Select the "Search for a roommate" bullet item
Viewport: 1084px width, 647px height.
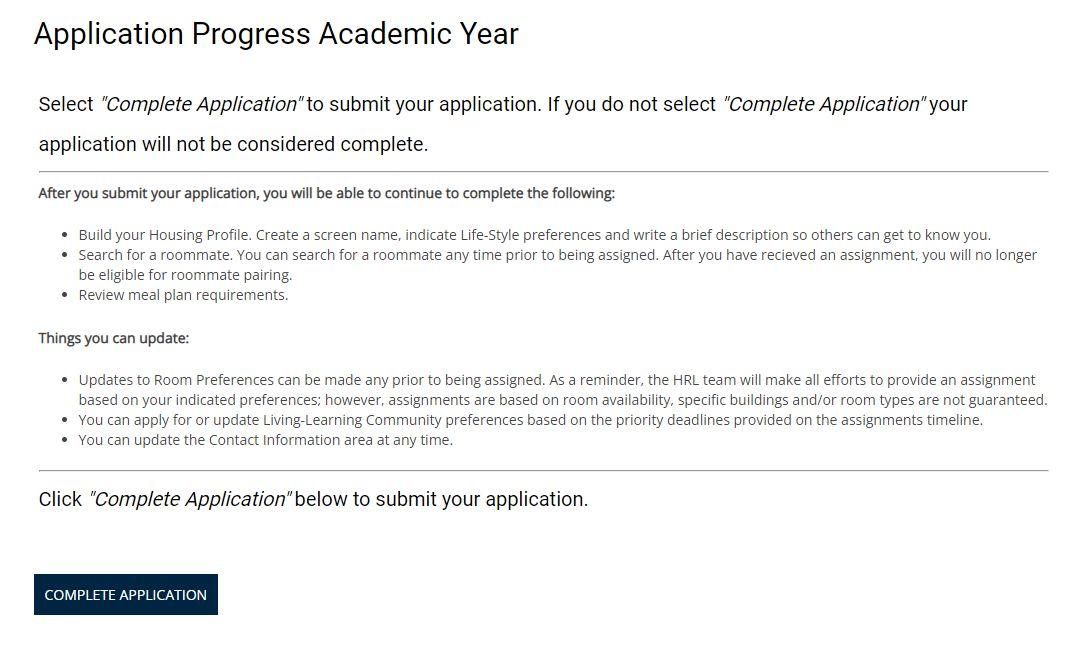pos(555,255)
